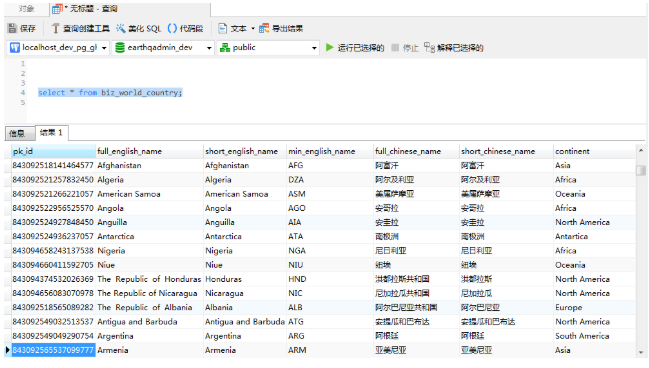Click the Niue short_english_name cell
Image resolution: width=649 pixels, height=368 pixels.
245,265
